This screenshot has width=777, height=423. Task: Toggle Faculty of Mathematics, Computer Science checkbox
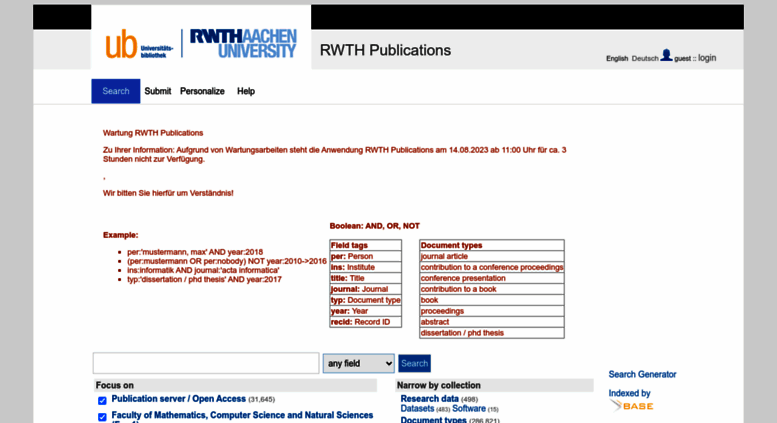[x=102, y=417]
